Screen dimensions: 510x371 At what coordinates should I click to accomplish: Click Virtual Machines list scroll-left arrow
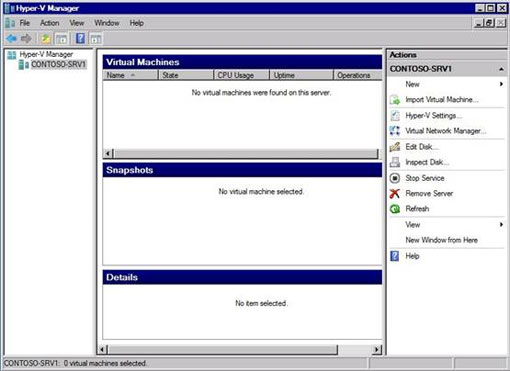(108, 154)
